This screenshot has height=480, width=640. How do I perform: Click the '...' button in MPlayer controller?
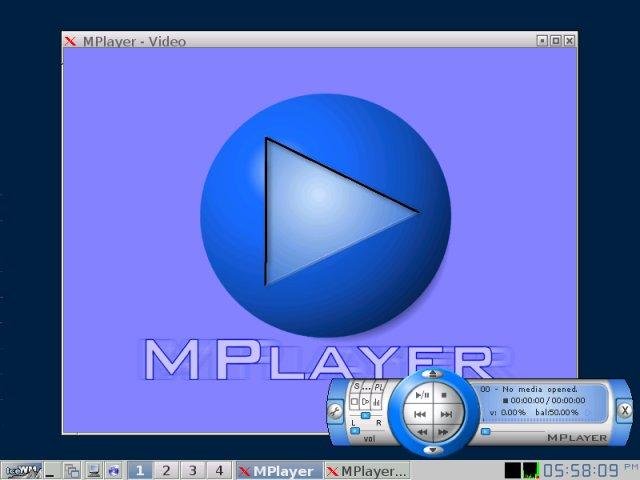pyautogui.click(x=367, y=387)
